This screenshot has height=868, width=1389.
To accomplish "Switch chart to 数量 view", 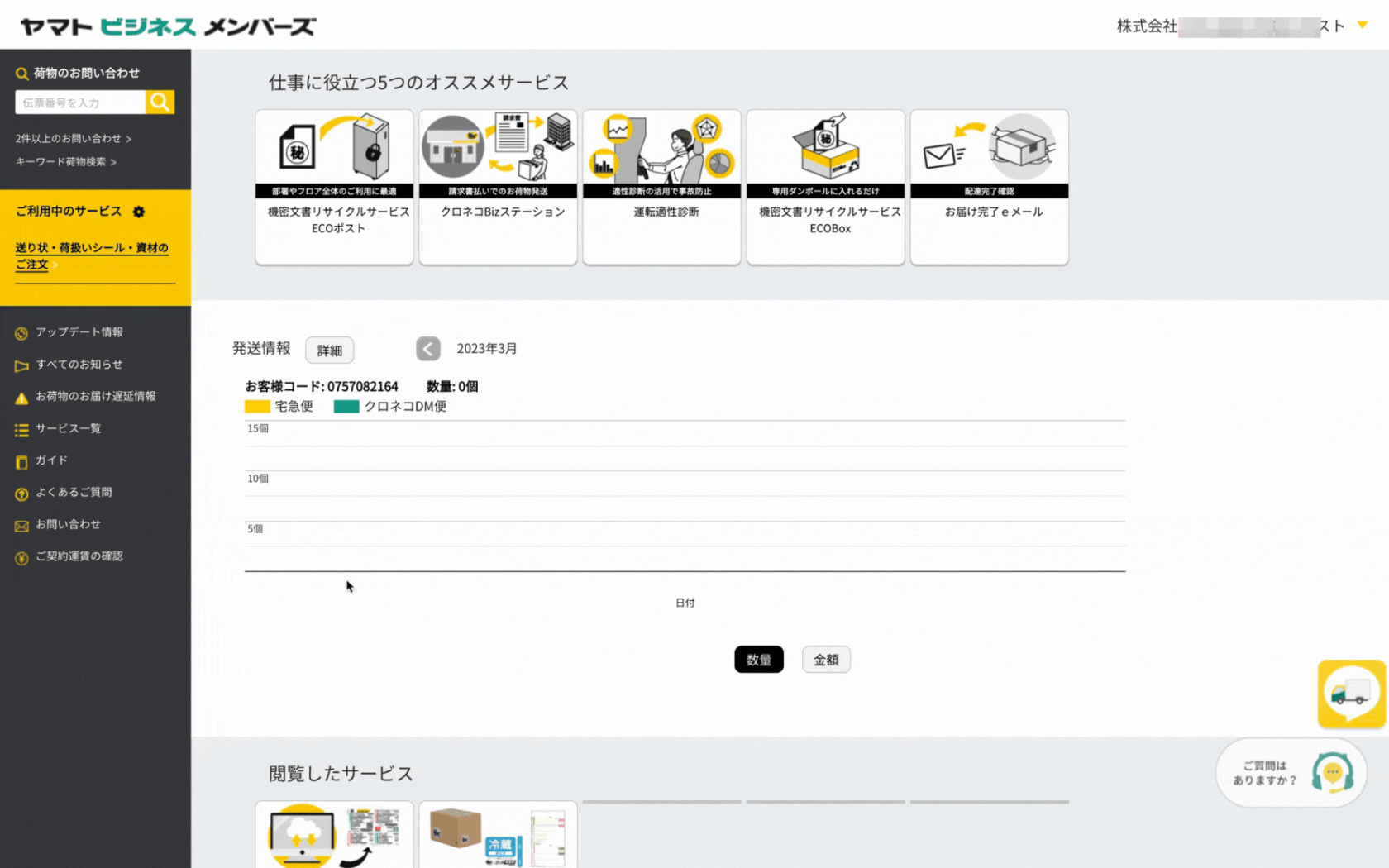I will pos(759,660).
